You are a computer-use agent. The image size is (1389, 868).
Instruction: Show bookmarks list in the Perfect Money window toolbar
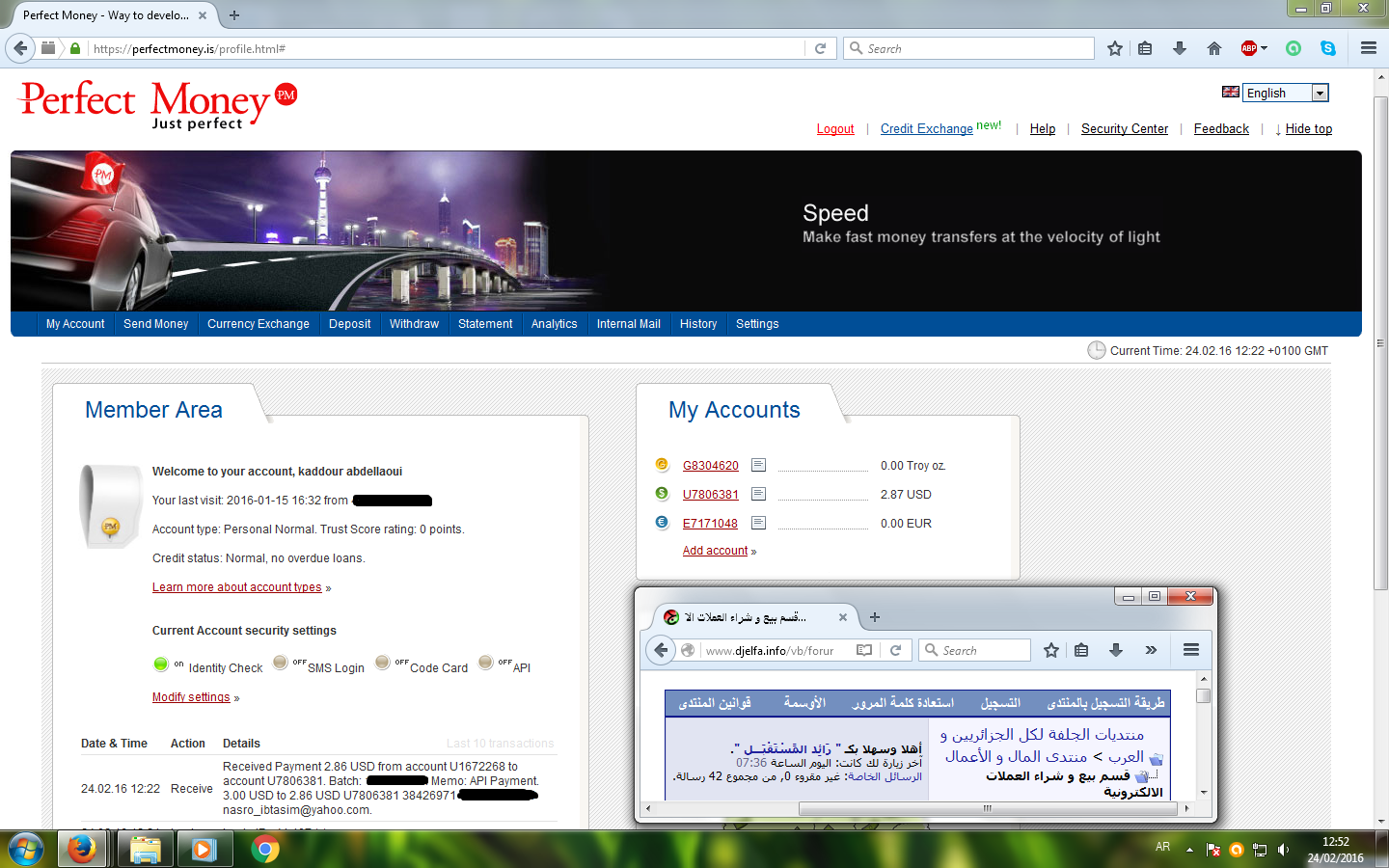point(1145,48)
